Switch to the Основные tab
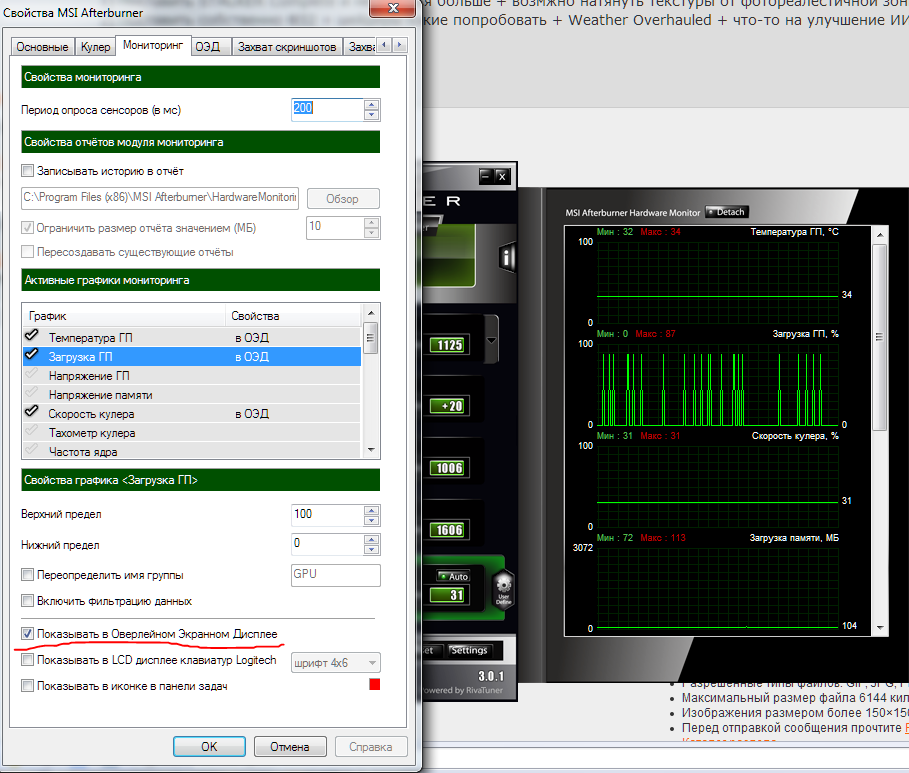The width and height of the screenshot is (909, 773). click(42, 47)
